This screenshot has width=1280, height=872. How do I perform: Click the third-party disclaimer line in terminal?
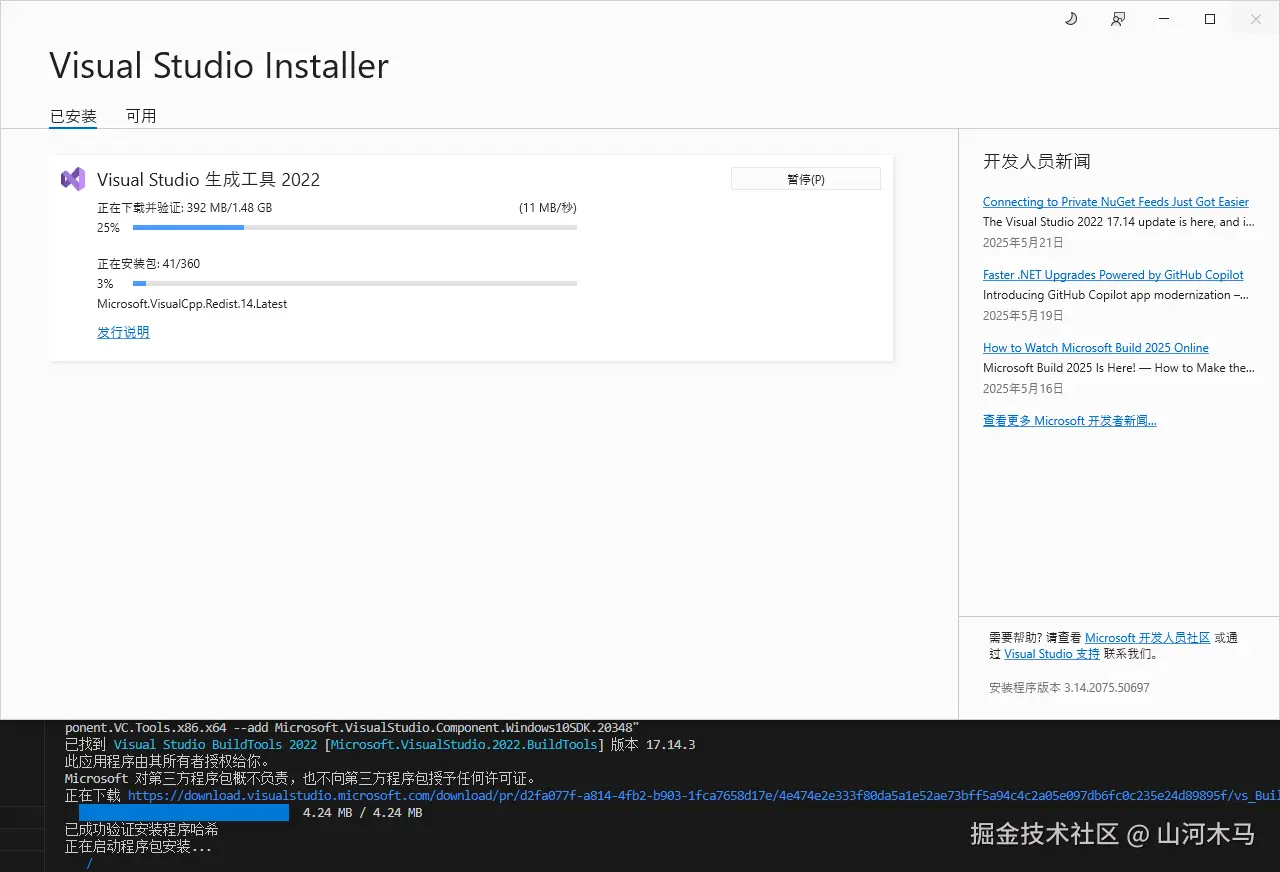pyautogui.click(x=301, y=779)
